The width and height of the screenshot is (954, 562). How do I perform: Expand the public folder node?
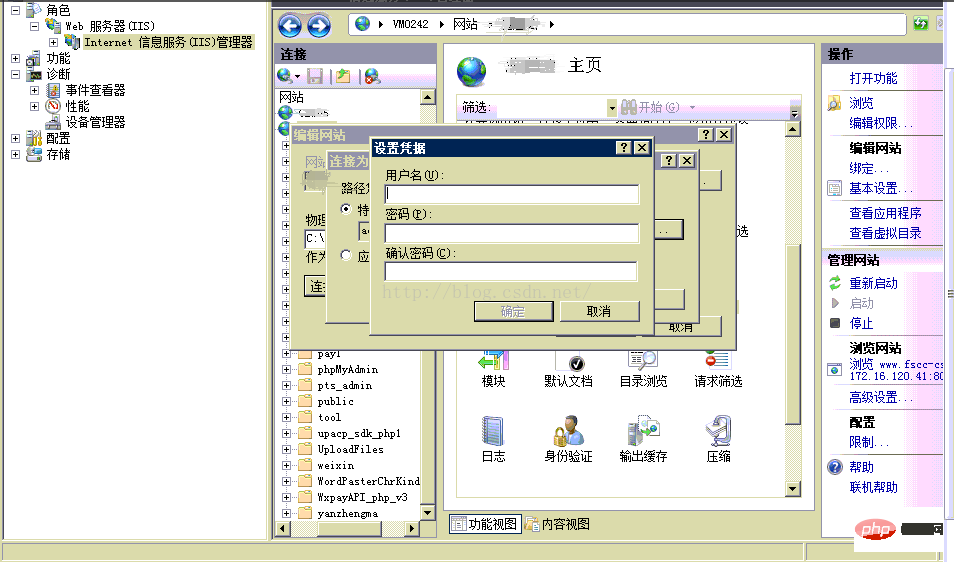click(286, 401)
